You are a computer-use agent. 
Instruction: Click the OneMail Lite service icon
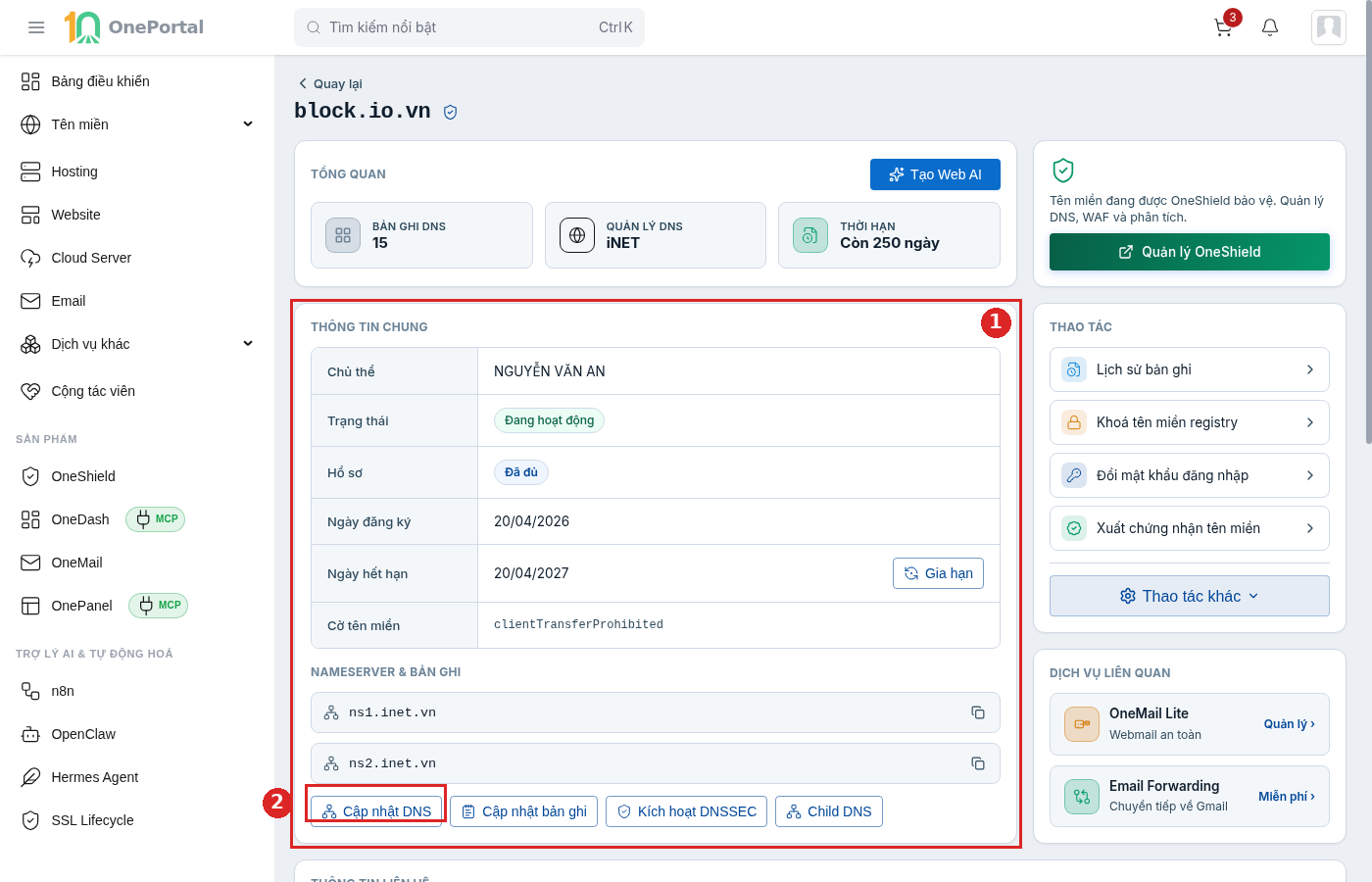click(1082, 724)
